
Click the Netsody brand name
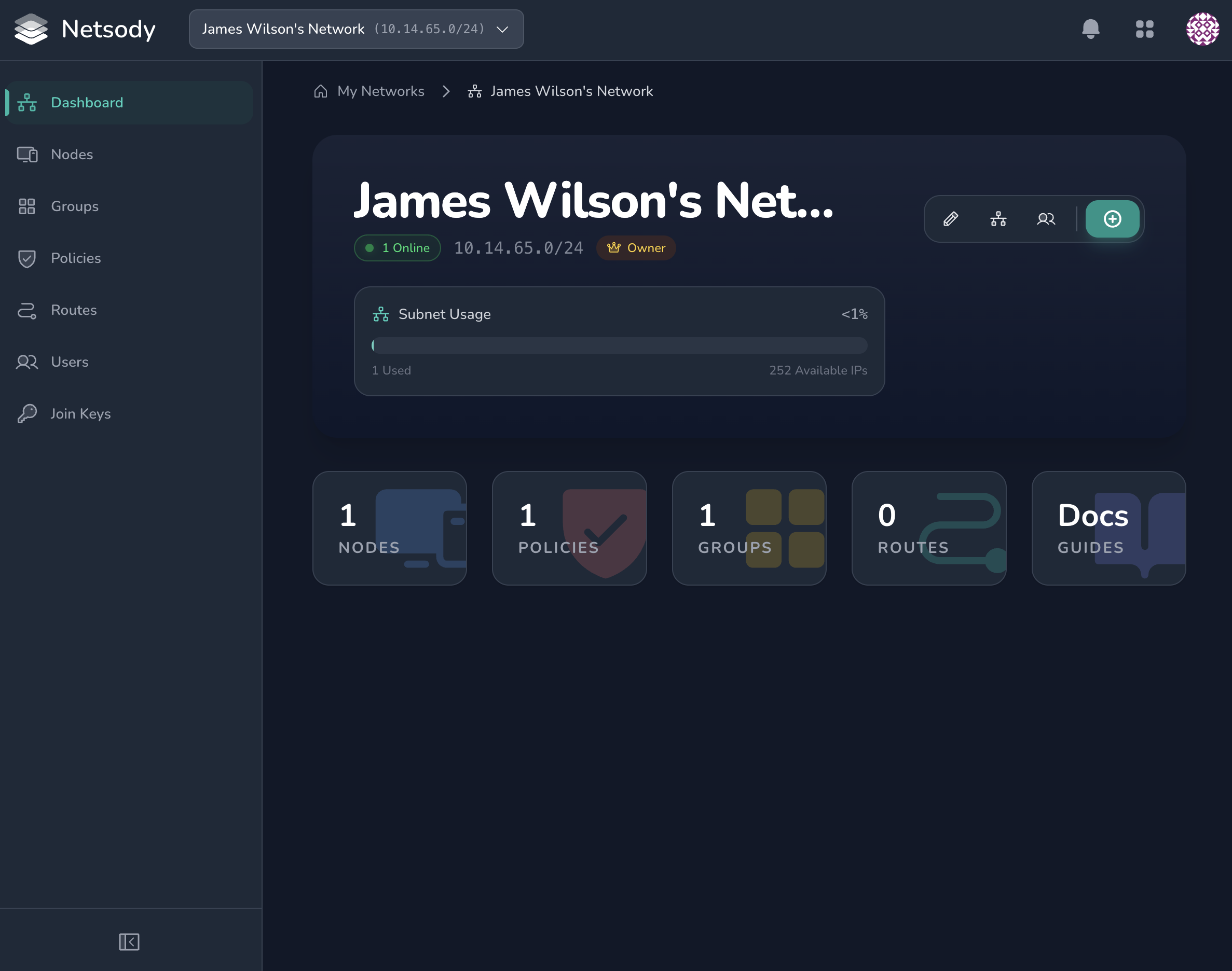(x=108, y=29)
